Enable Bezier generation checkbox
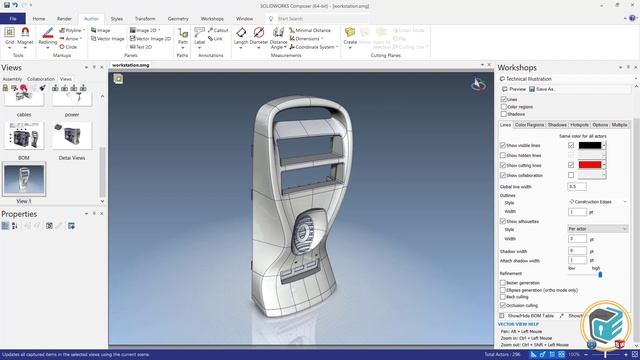 503,282
